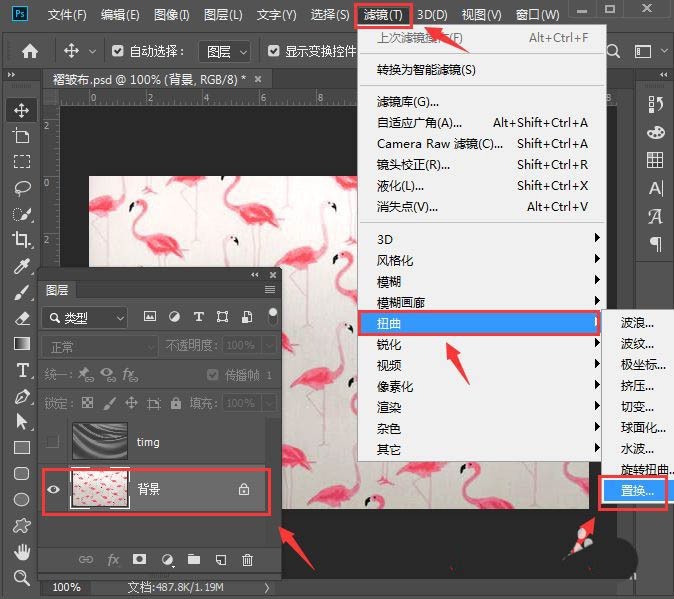Add a layer mask

point(139,559)
